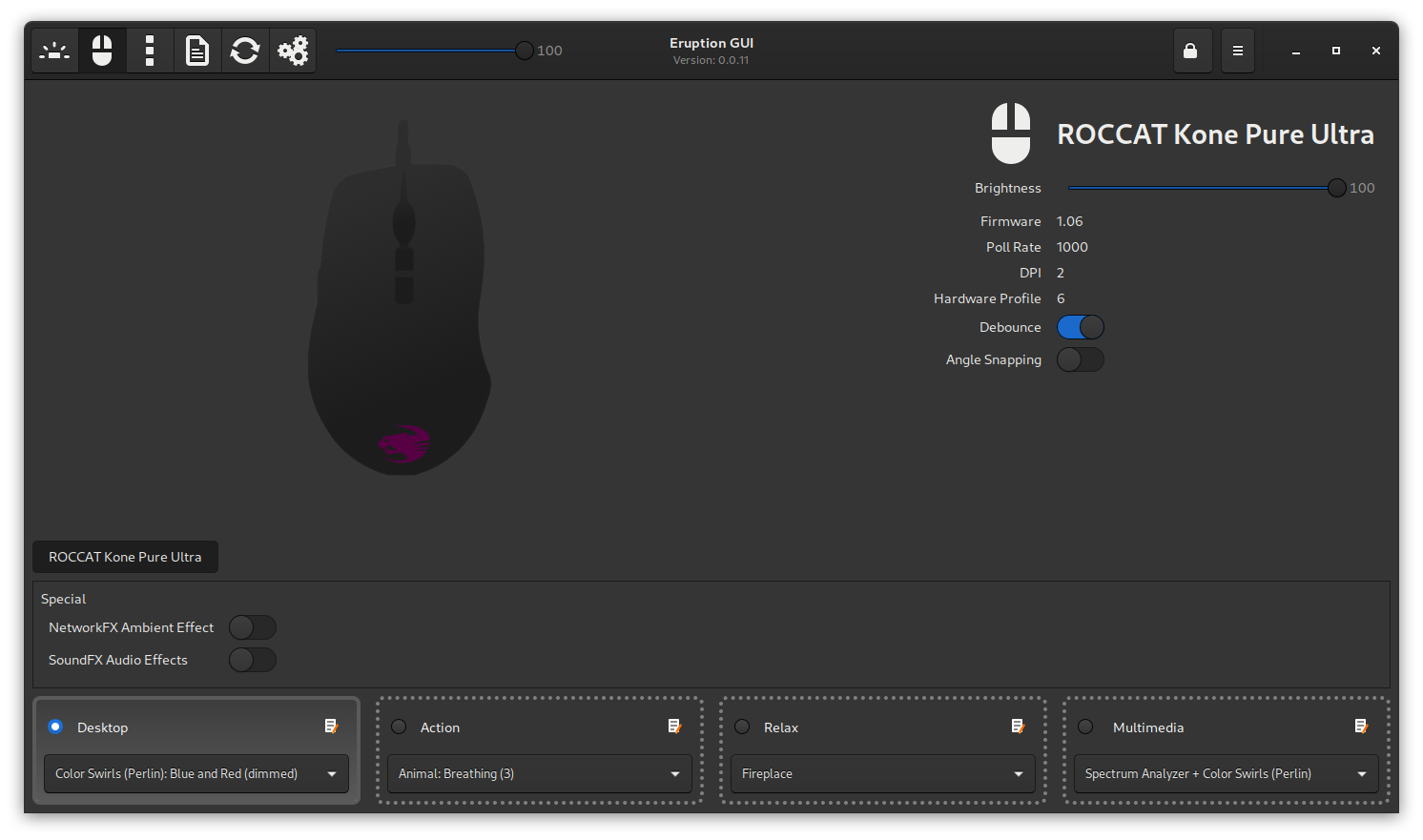The image size is (1423, 840).
Task: Open the Color Swirls Blue and Red dropdown
Action: (x=196, y=774)
